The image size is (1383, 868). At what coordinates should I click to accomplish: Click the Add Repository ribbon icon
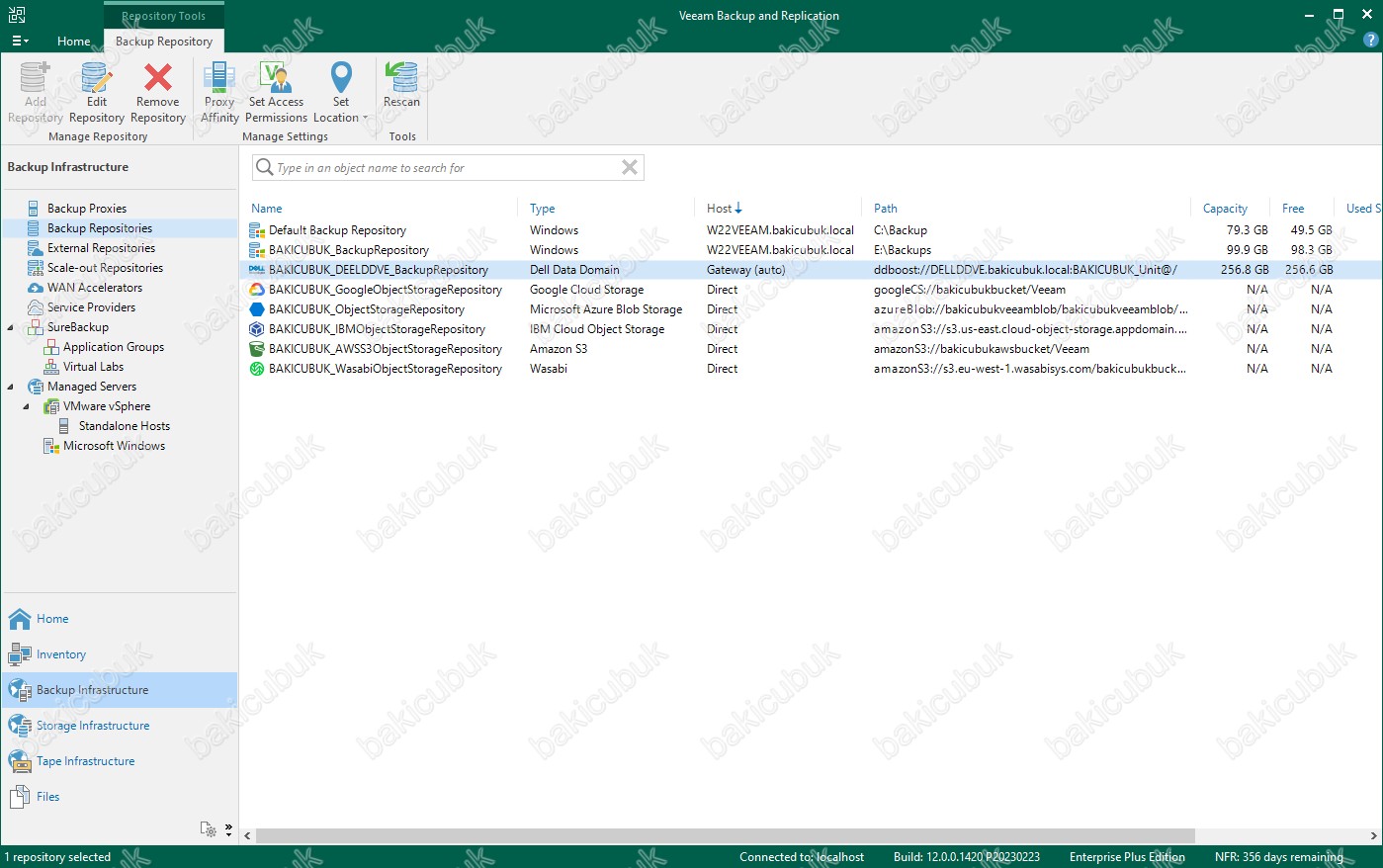click(x=35, y=77)
